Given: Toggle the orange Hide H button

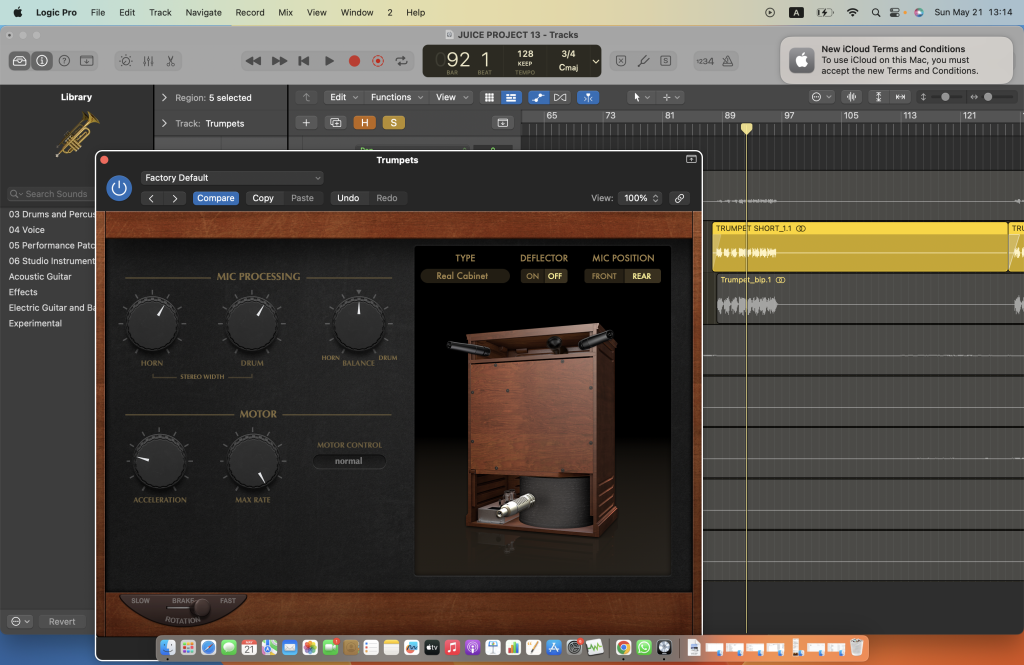Looking at the screenshot, I should tap(364, 122).
